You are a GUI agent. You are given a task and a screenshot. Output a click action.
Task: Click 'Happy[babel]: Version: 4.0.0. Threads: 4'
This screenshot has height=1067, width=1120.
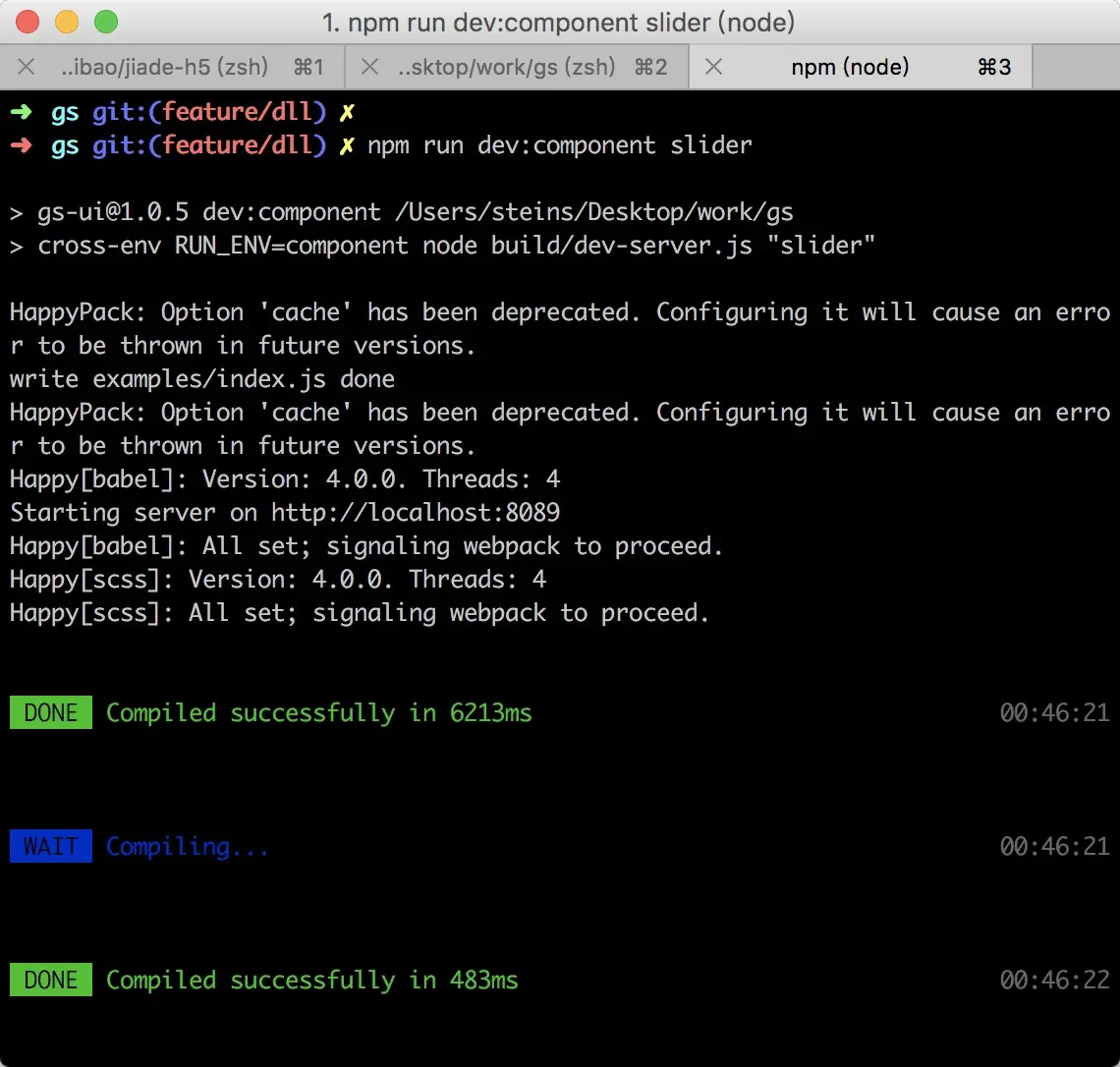tap(285, 479)
